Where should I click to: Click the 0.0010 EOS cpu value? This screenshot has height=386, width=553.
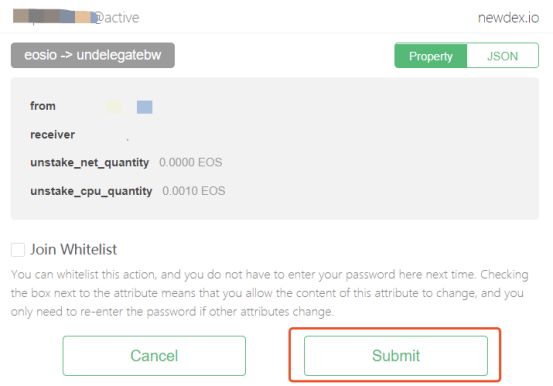pos(194,191)
